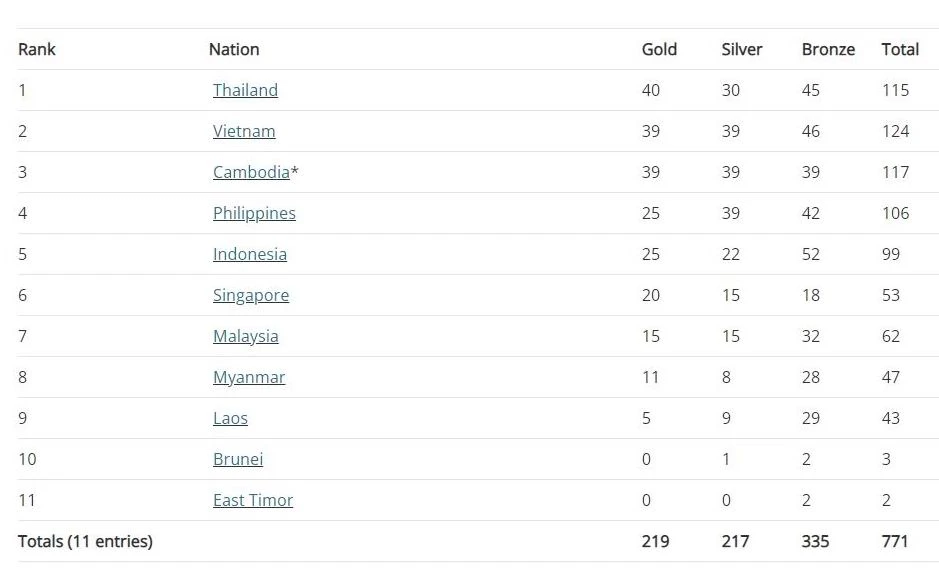
Task: Open the Myanmar nation link
Action: click(249, 377)
